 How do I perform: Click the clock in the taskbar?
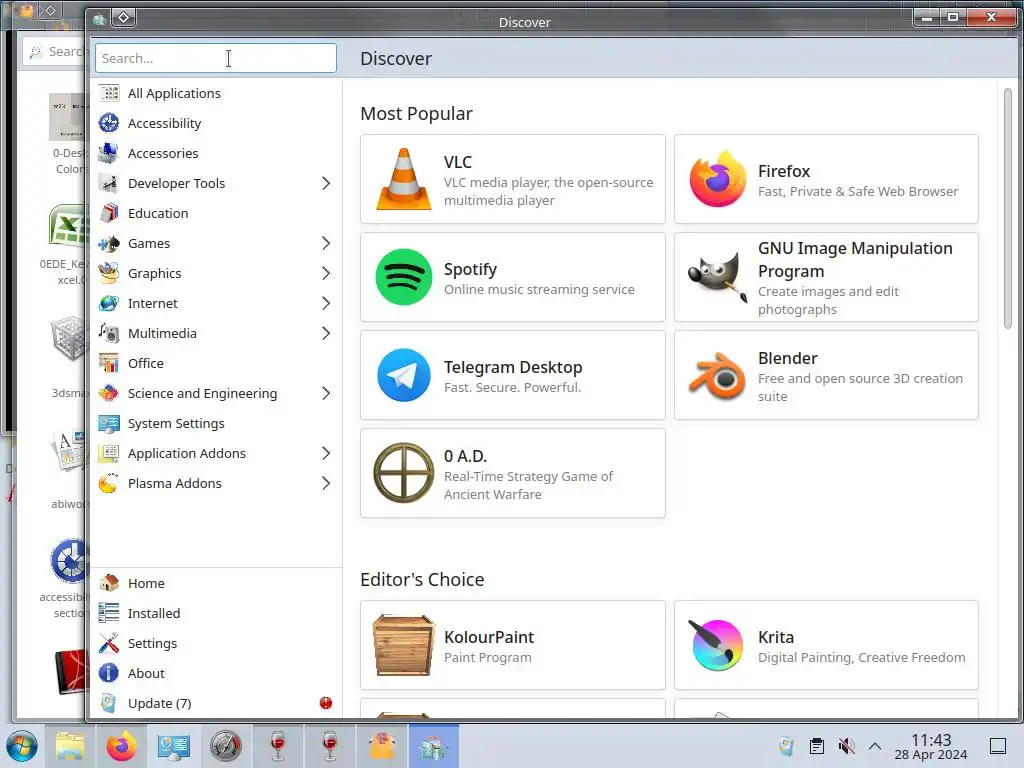[931, 746]
